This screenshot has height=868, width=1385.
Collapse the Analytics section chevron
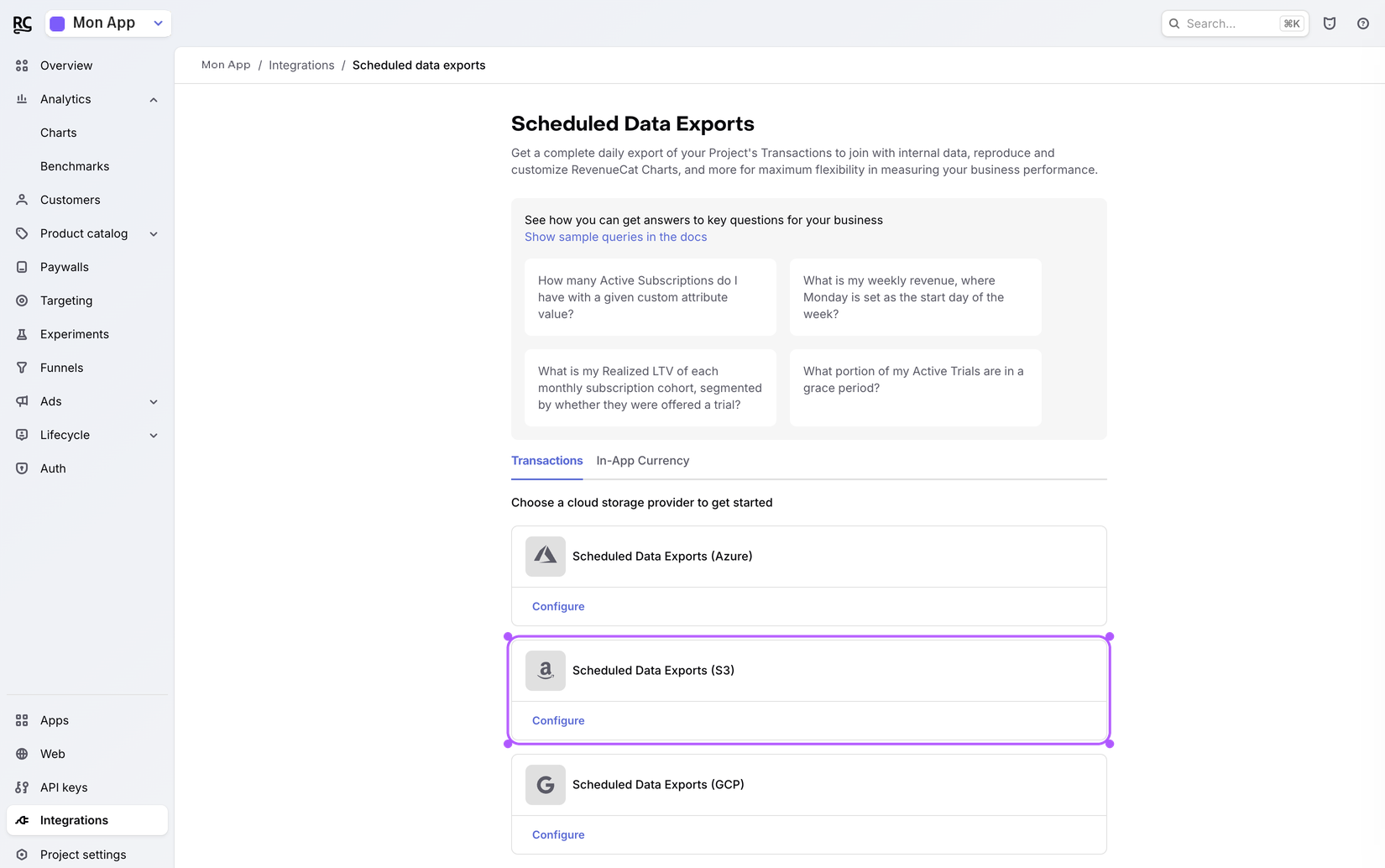tap(154, 100)
